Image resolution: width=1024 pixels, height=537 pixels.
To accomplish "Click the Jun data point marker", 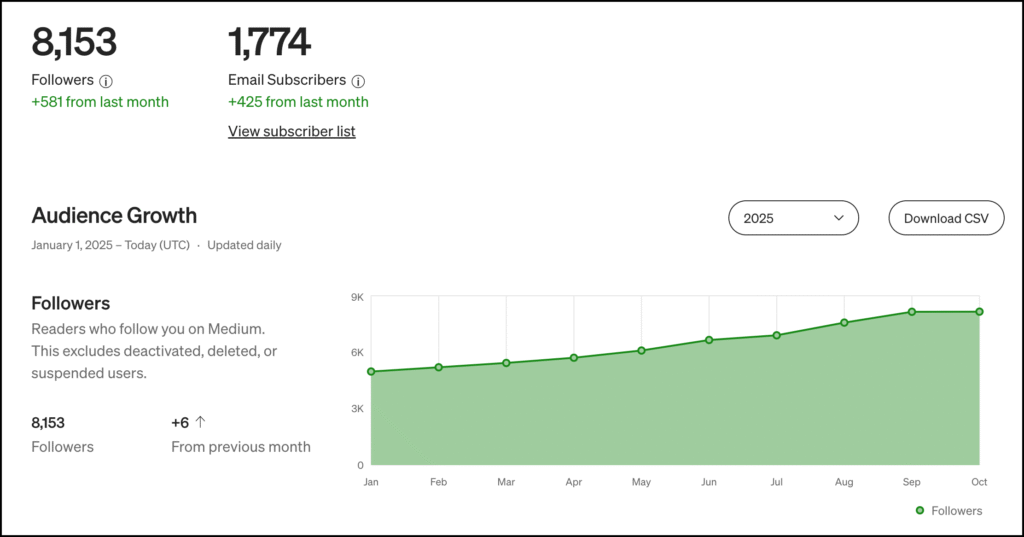I will (709, 340).
